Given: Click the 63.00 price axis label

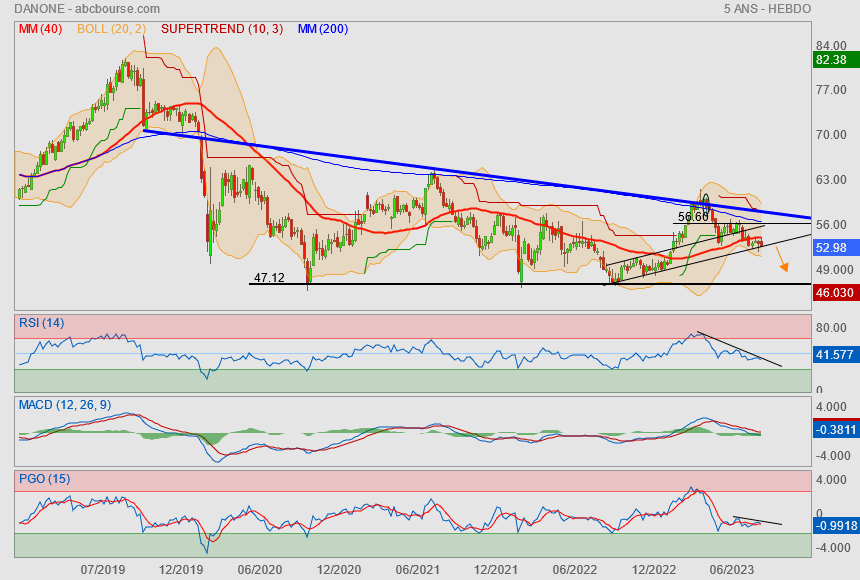Looking at the screenshot, I should tap(831, 180).
